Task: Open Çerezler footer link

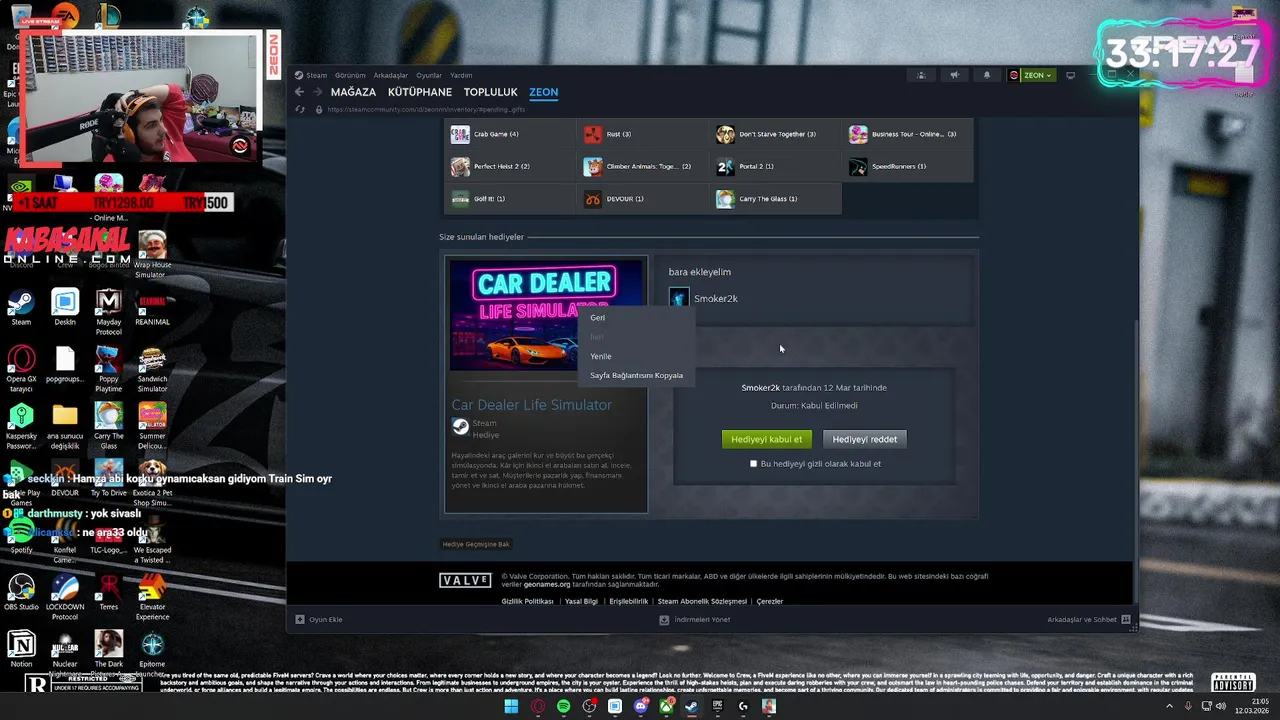Action: (x=770, y=601)
